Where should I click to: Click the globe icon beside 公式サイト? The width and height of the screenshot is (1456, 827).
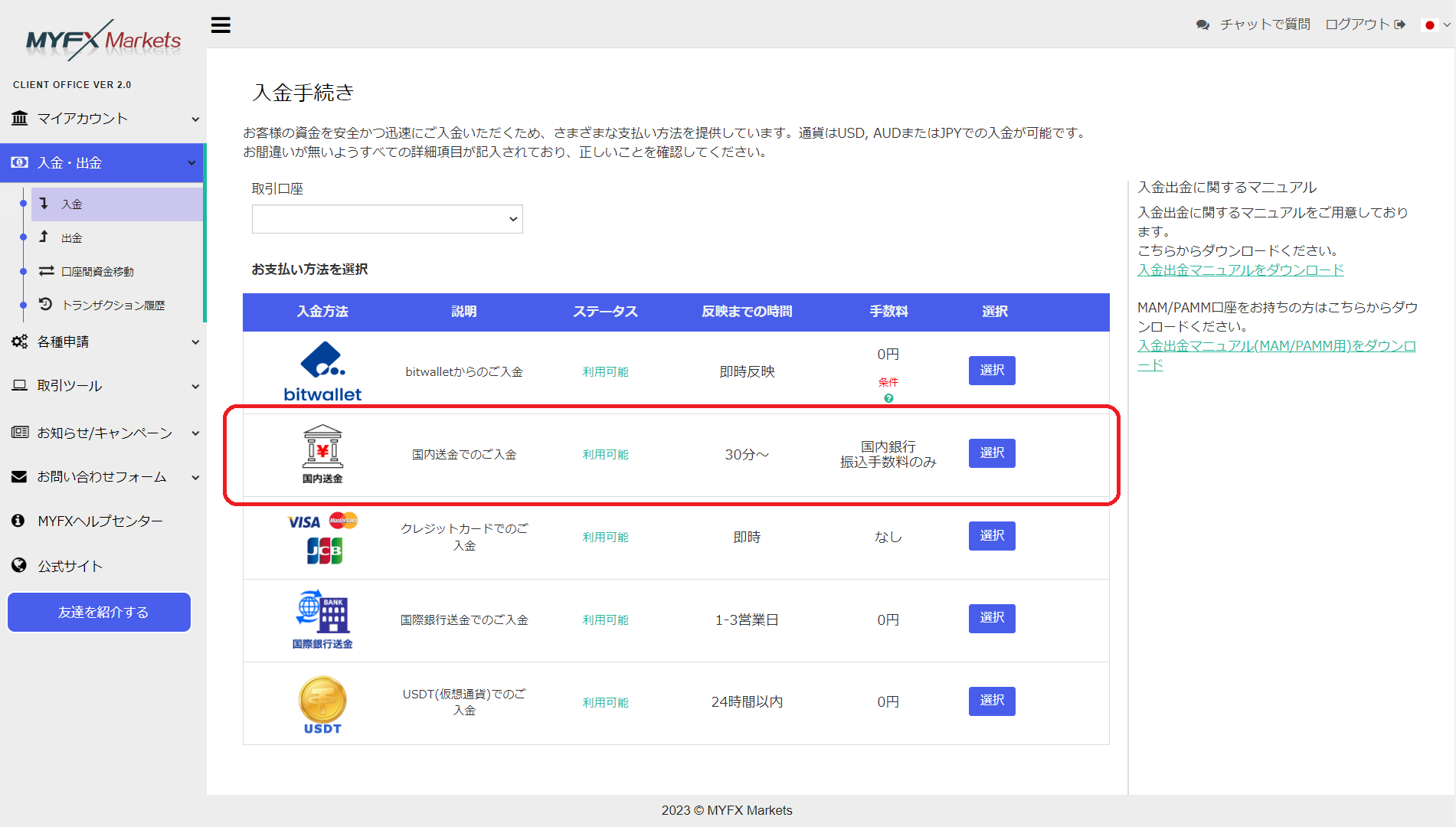point(18,565)
